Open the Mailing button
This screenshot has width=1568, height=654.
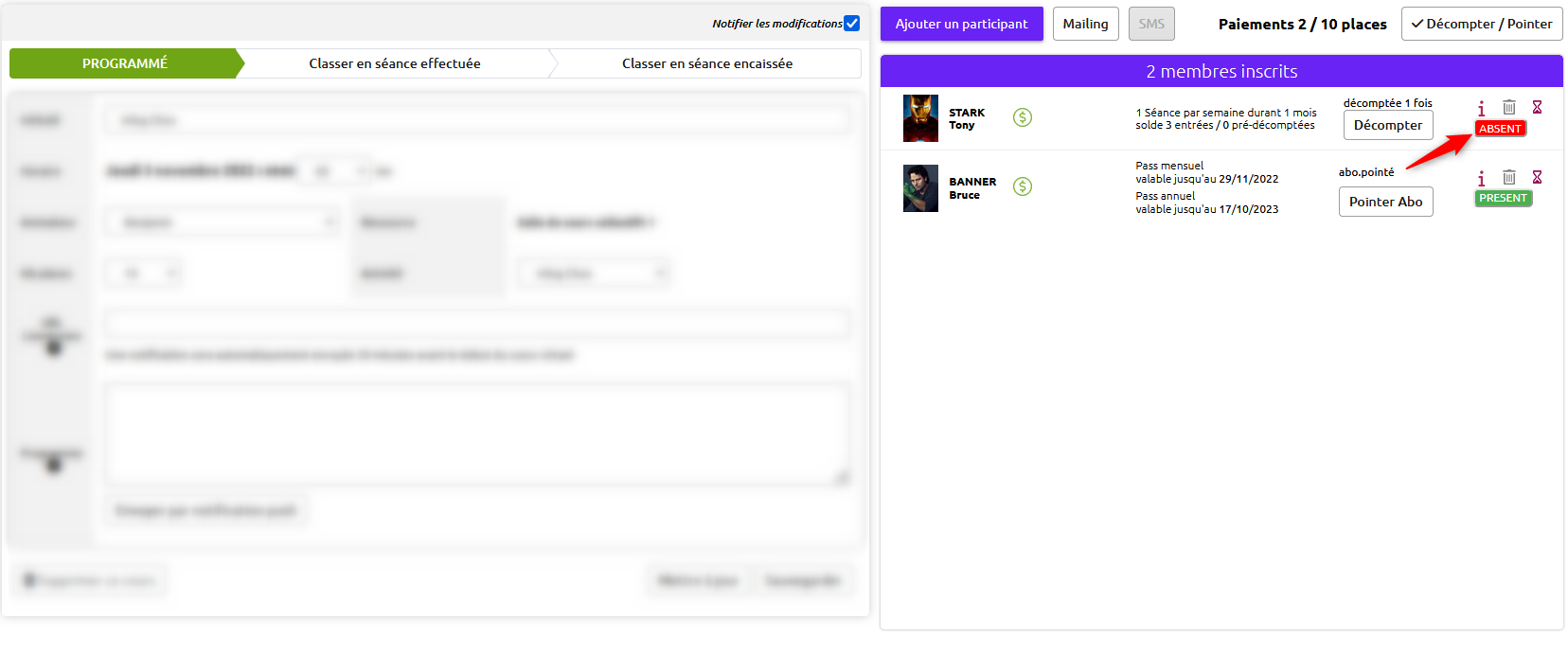click(x=1085, y=24)
